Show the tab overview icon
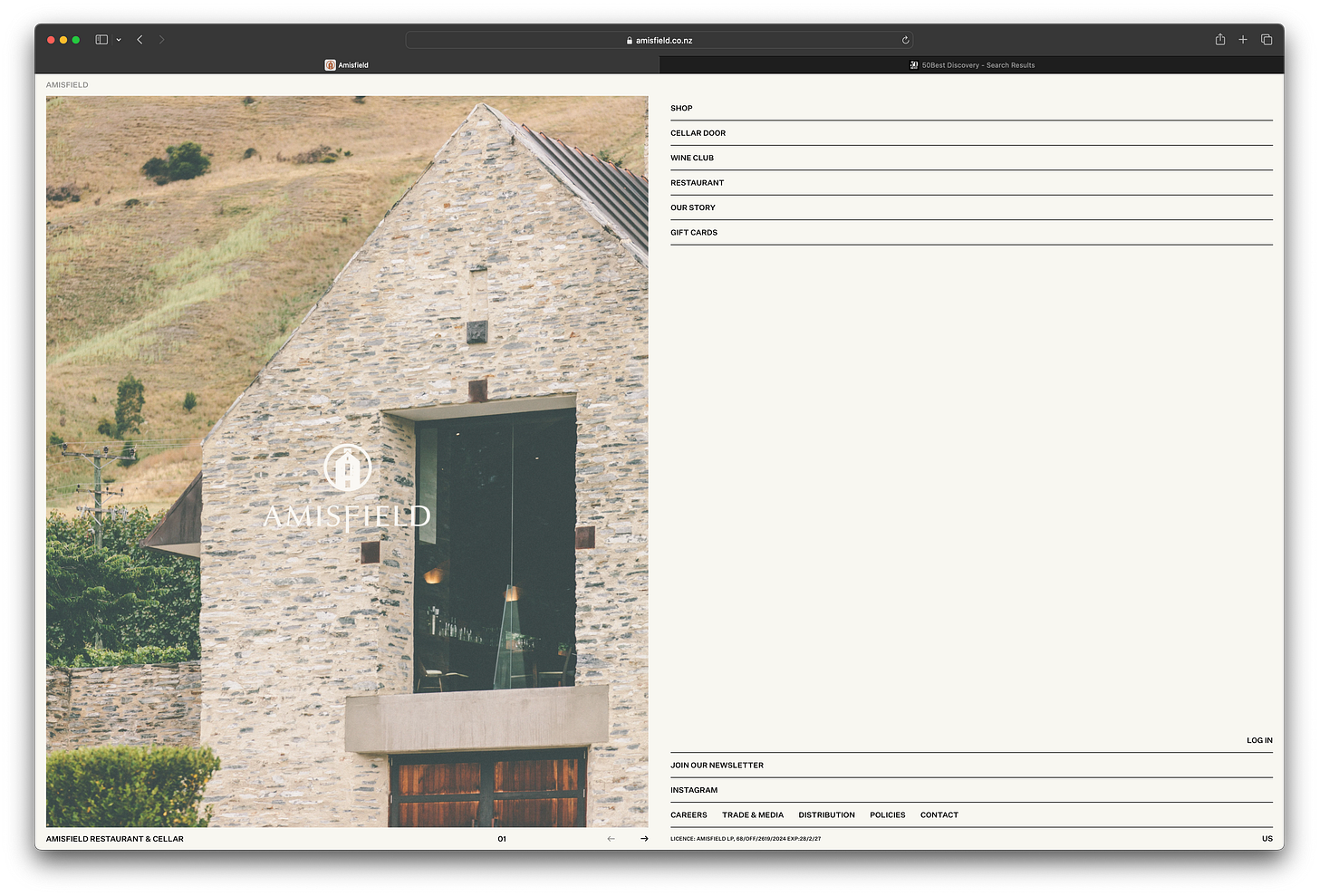 coord(1266,40)
